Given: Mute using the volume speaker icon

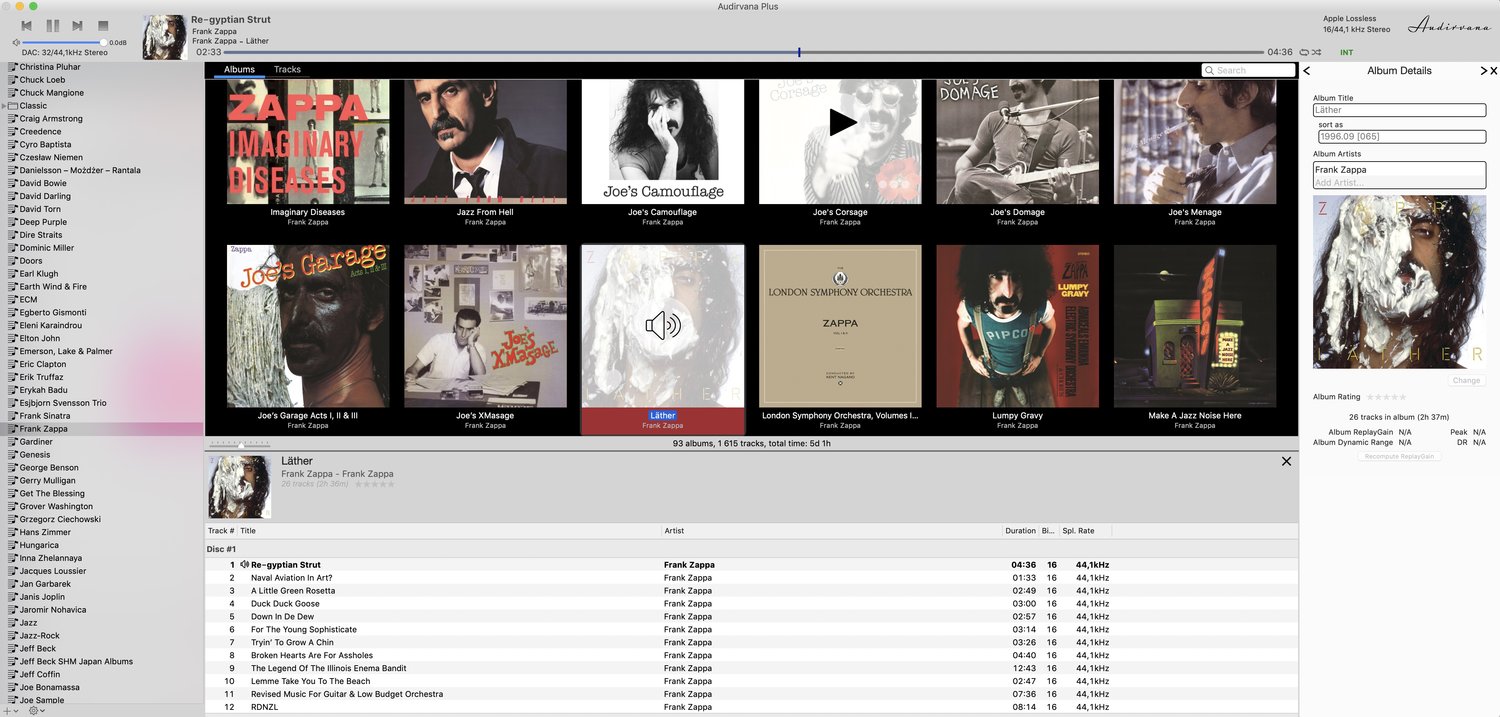Looking at the screenshot, I should (x=16, y=42).
